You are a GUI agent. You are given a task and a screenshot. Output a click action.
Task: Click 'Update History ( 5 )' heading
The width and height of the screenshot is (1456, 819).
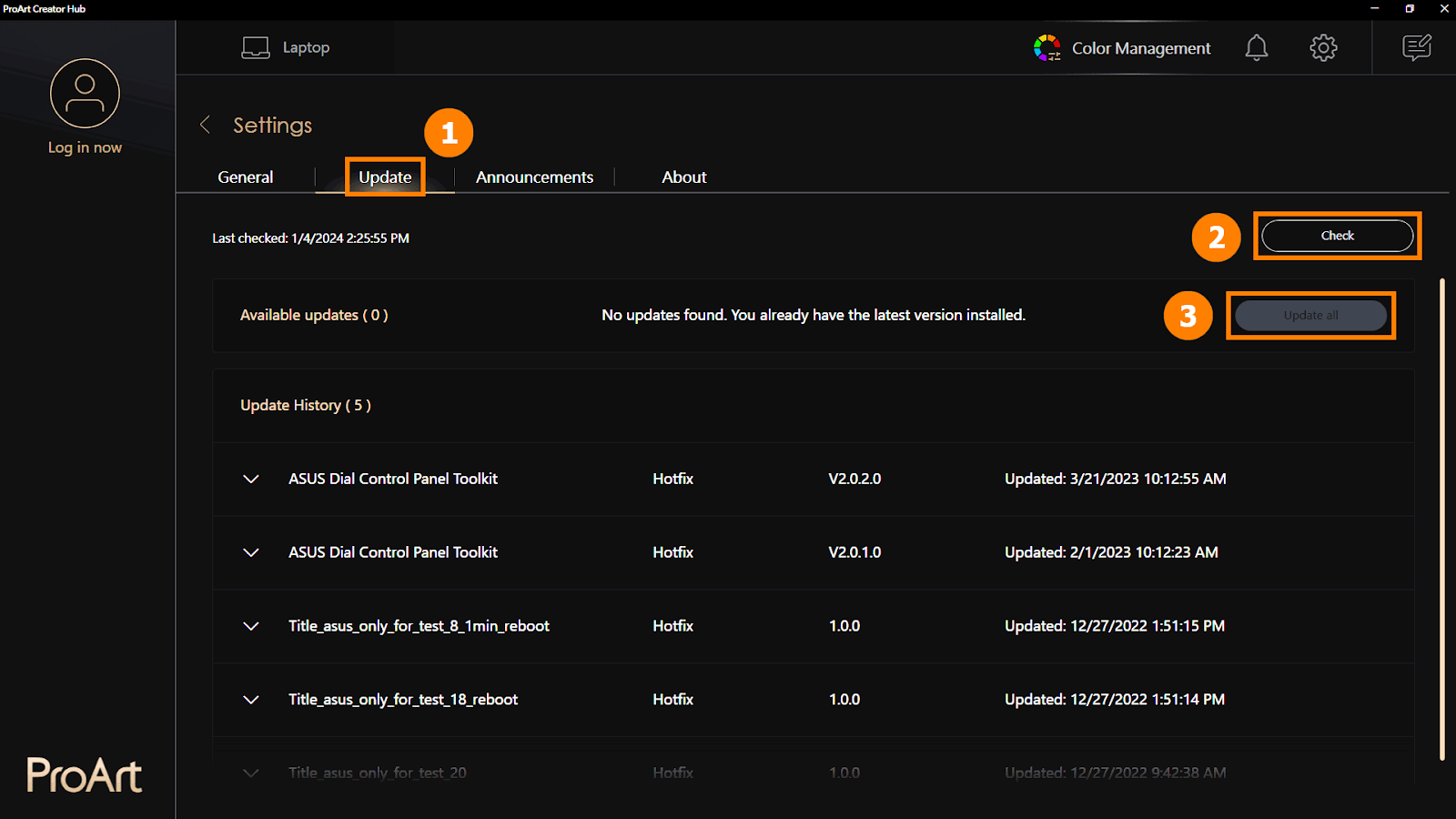coord(306,405)
